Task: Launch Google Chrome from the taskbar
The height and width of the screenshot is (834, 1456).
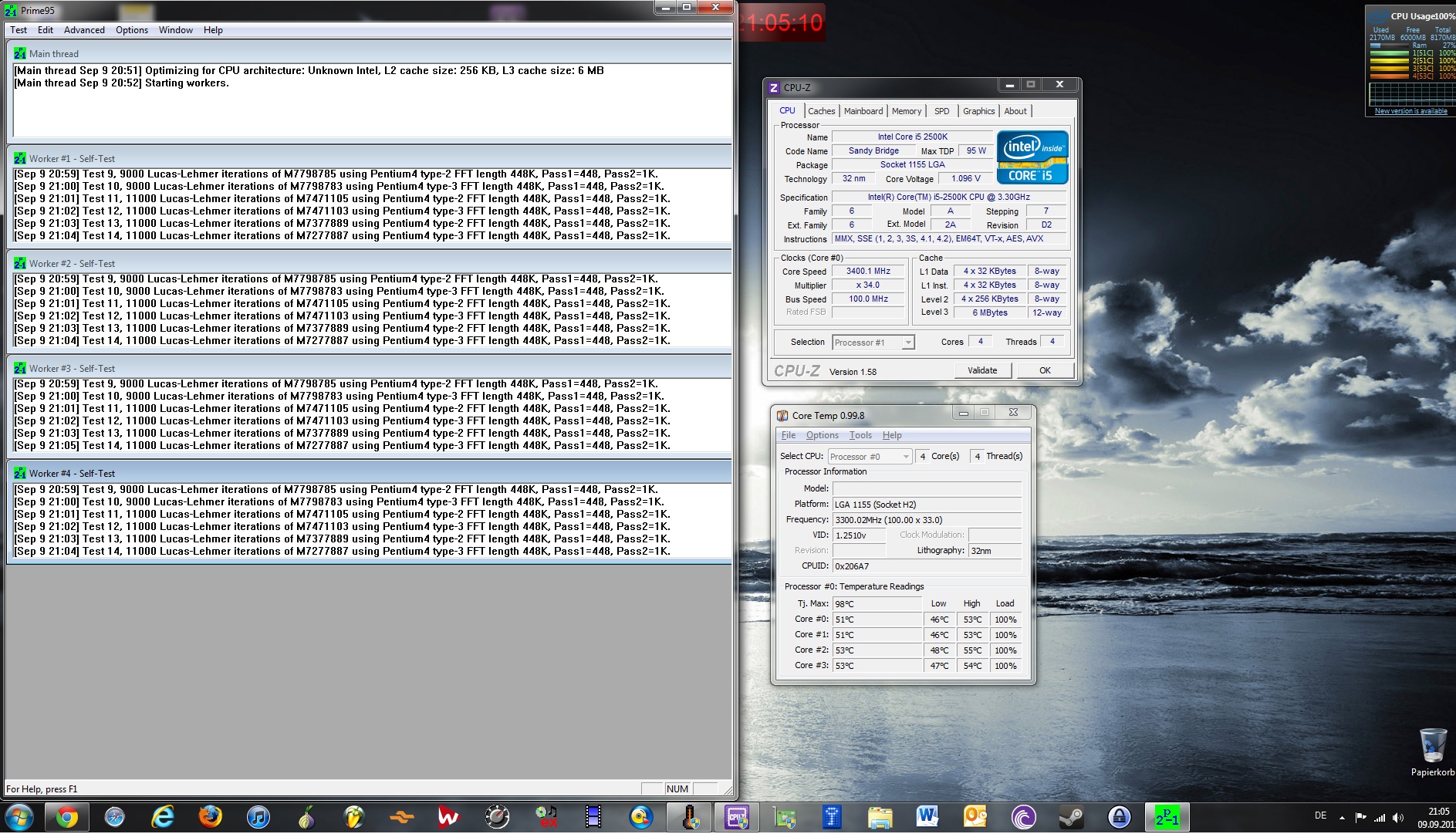Action: point(66,816)
